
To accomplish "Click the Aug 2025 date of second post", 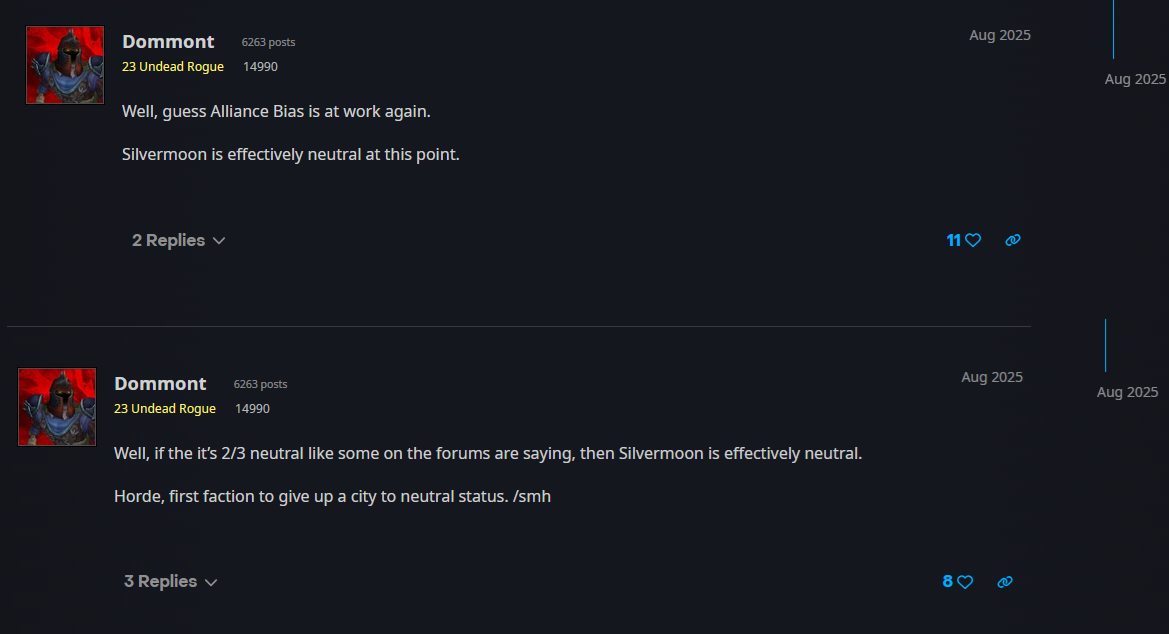I will (x=992, y=377).
